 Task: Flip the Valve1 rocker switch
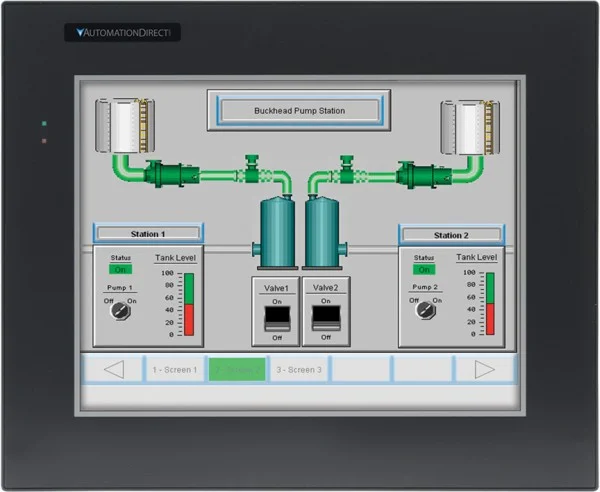click(277, 318)
